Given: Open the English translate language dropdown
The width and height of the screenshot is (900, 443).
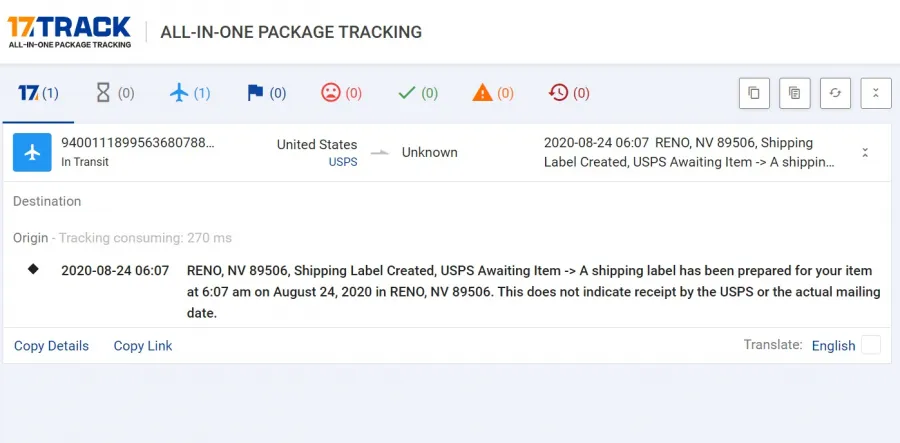Looking at the screenshot, I should click(833, 346).
